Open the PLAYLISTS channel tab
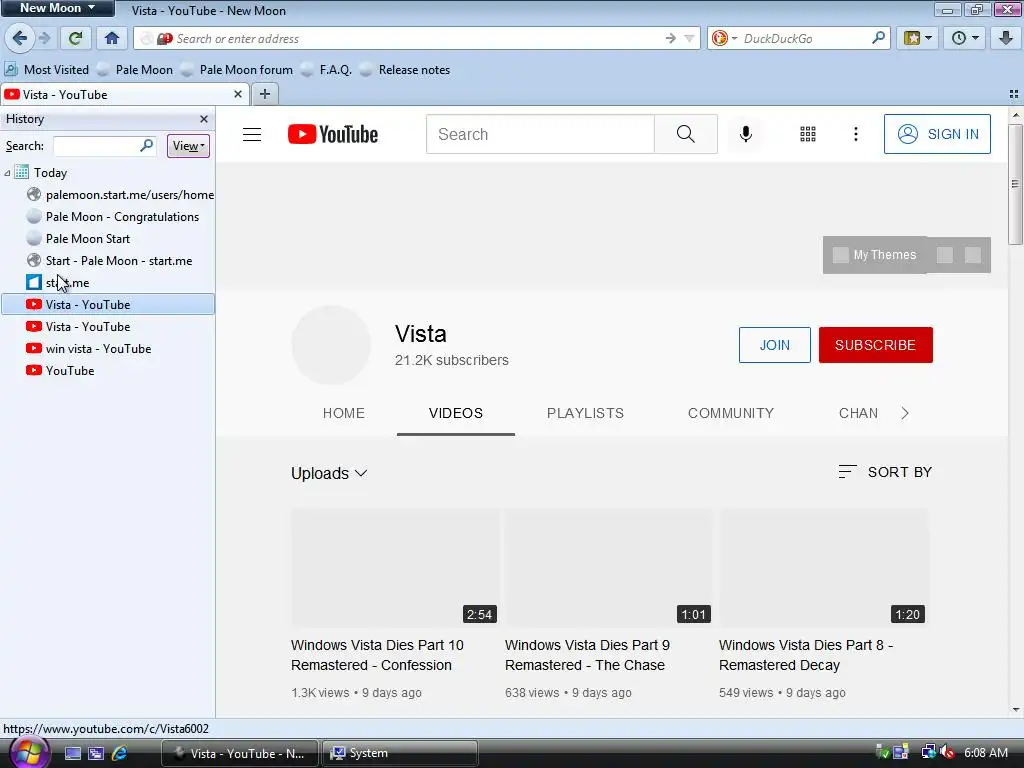1024x768 pixels. click(585, 413)
